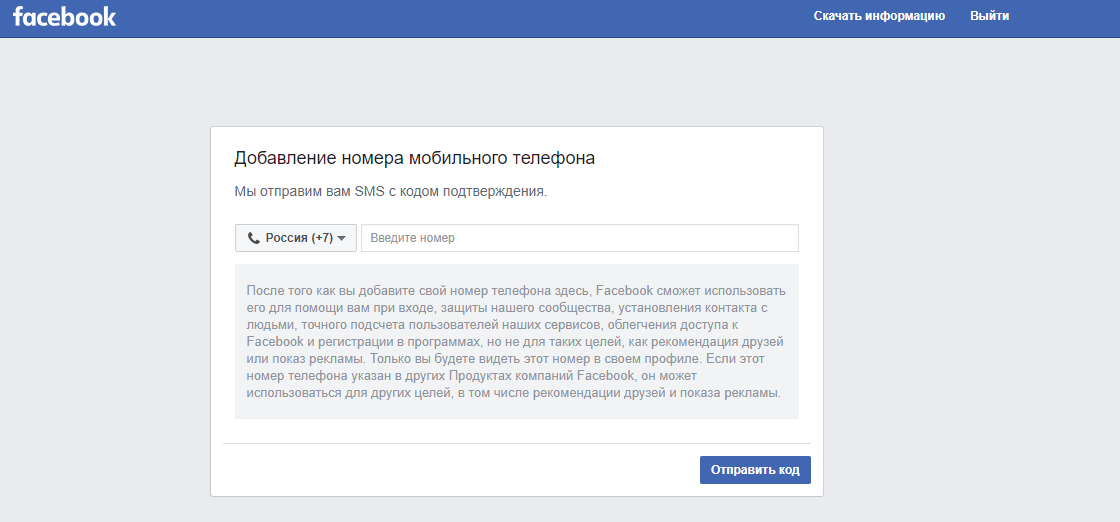
Task: Expand the Россия (+7) country code selector
Action: (x=296, y=239)
